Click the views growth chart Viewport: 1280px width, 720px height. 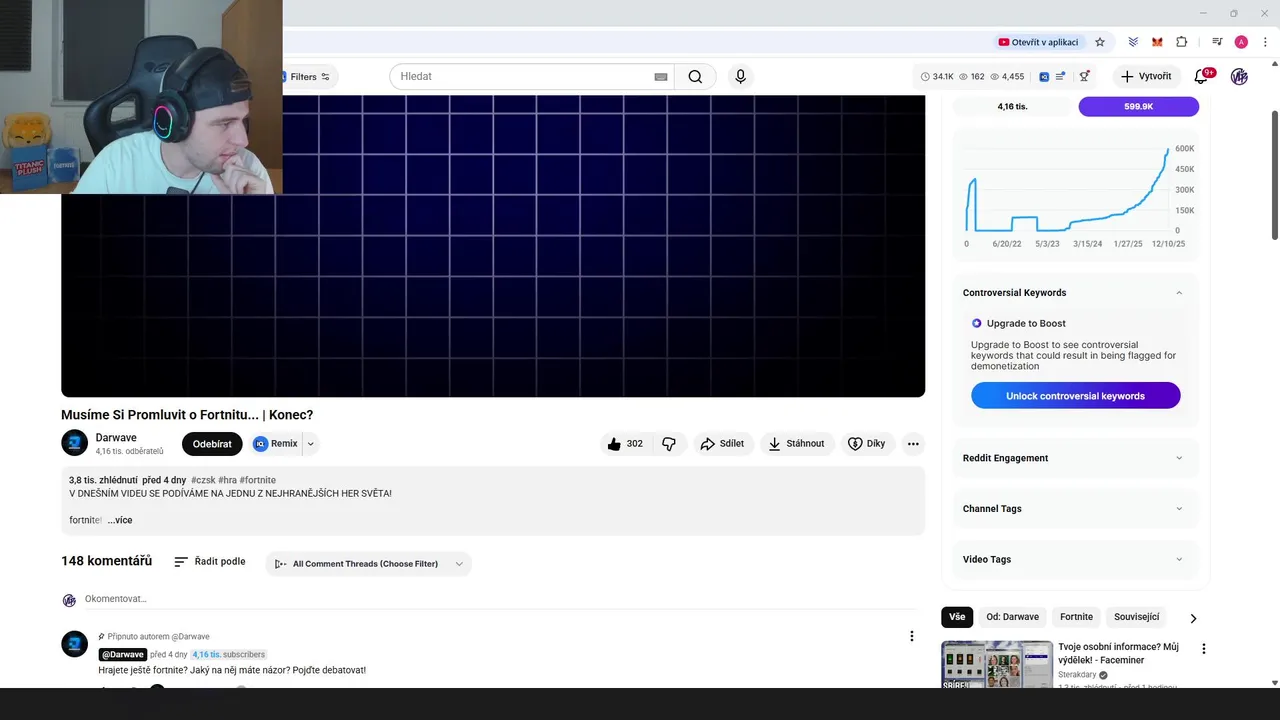(x=1075, y=195)
